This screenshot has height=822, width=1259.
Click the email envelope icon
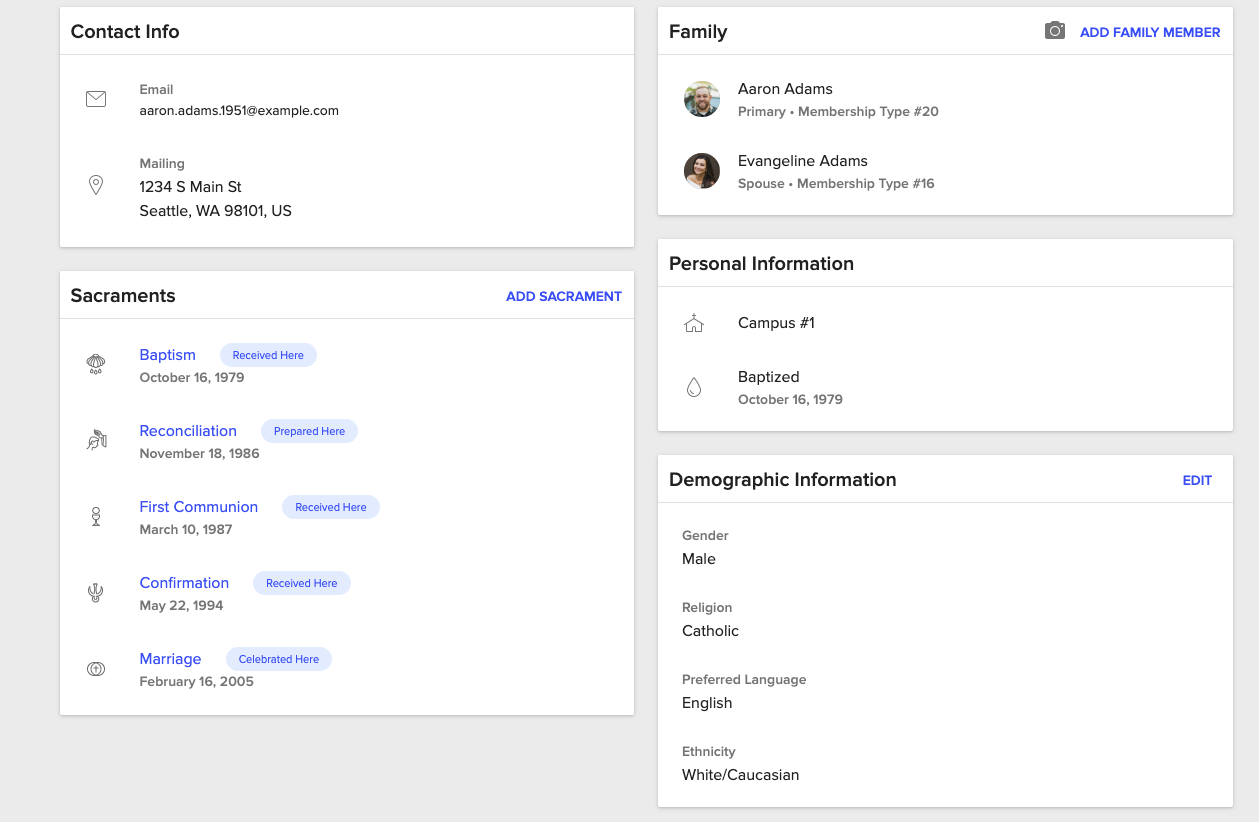point(96,98)
